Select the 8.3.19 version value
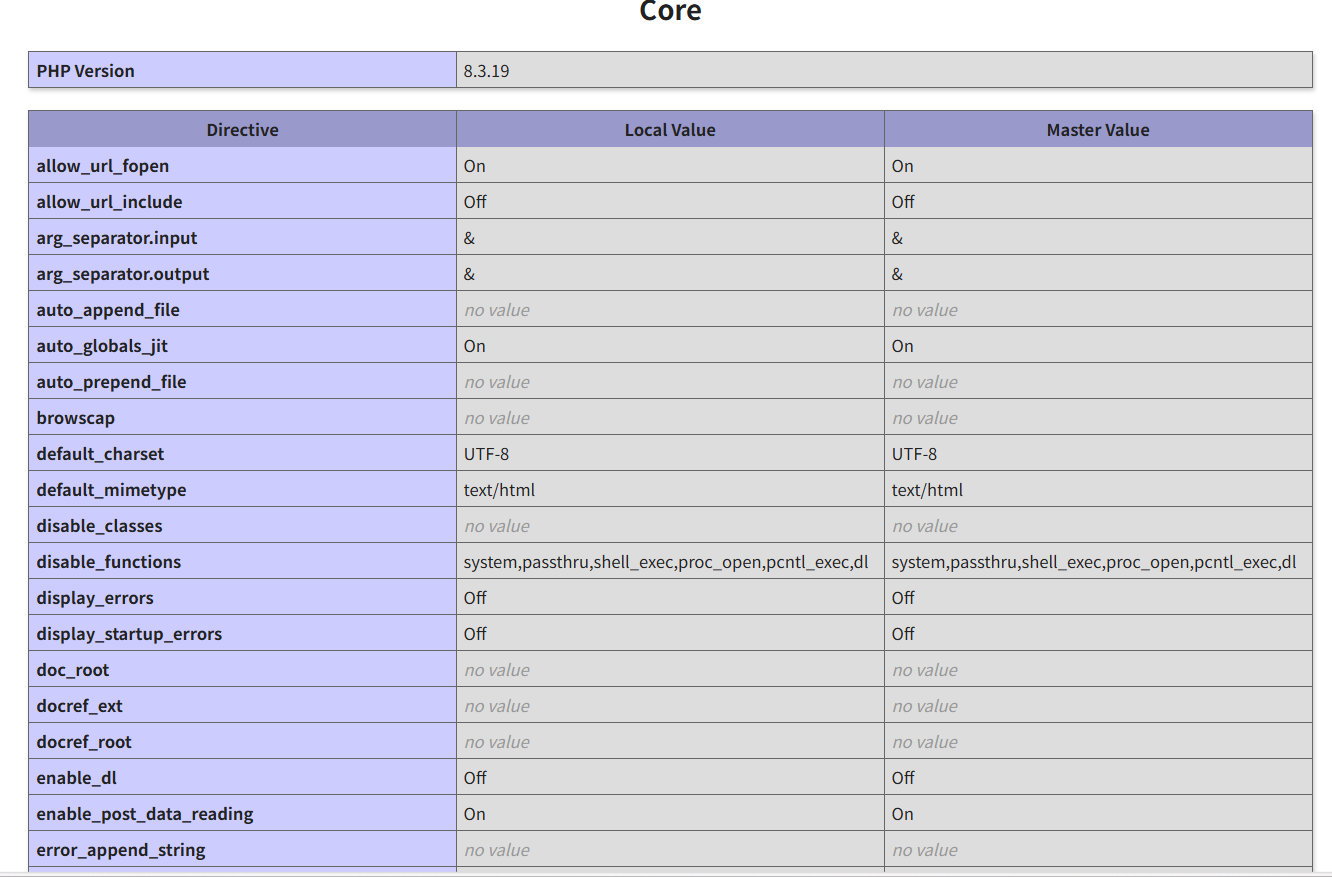 pyautogui.click(x=487, y=71)
